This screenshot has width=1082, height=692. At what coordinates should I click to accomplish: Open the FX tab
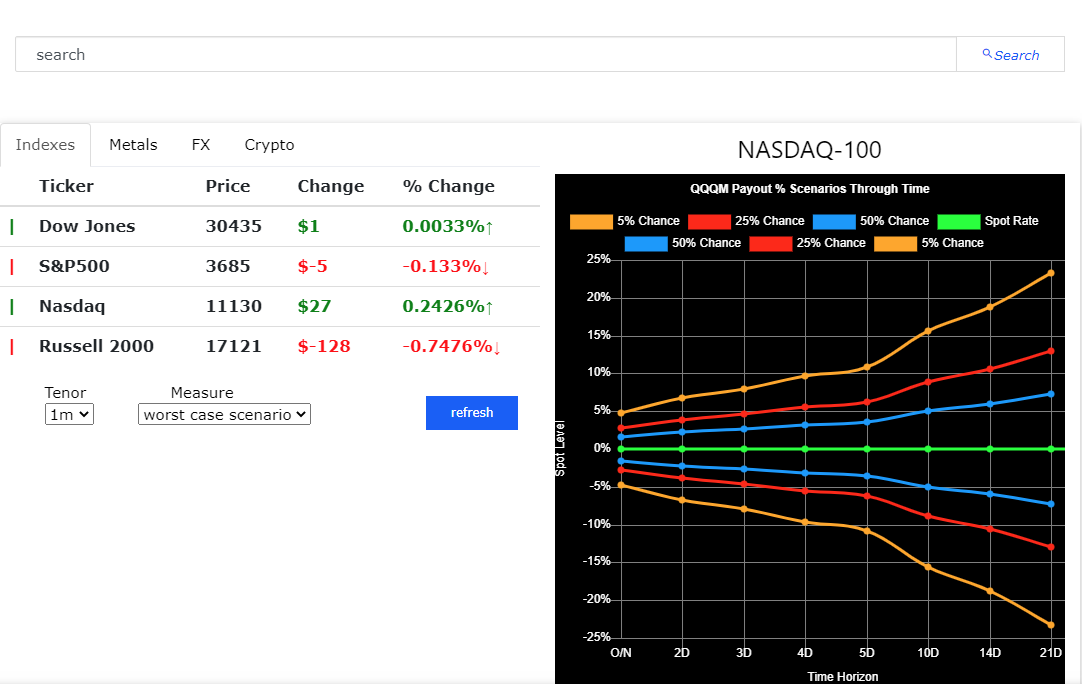[201, 145]
